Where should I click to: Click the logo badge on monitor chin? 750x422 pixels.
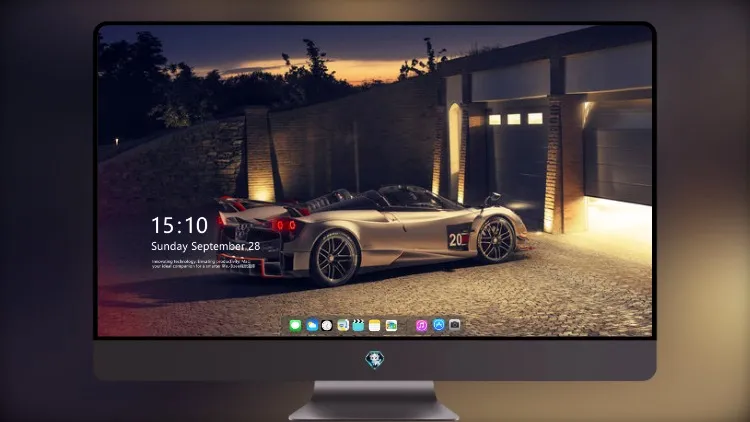(x=375, y=360)
